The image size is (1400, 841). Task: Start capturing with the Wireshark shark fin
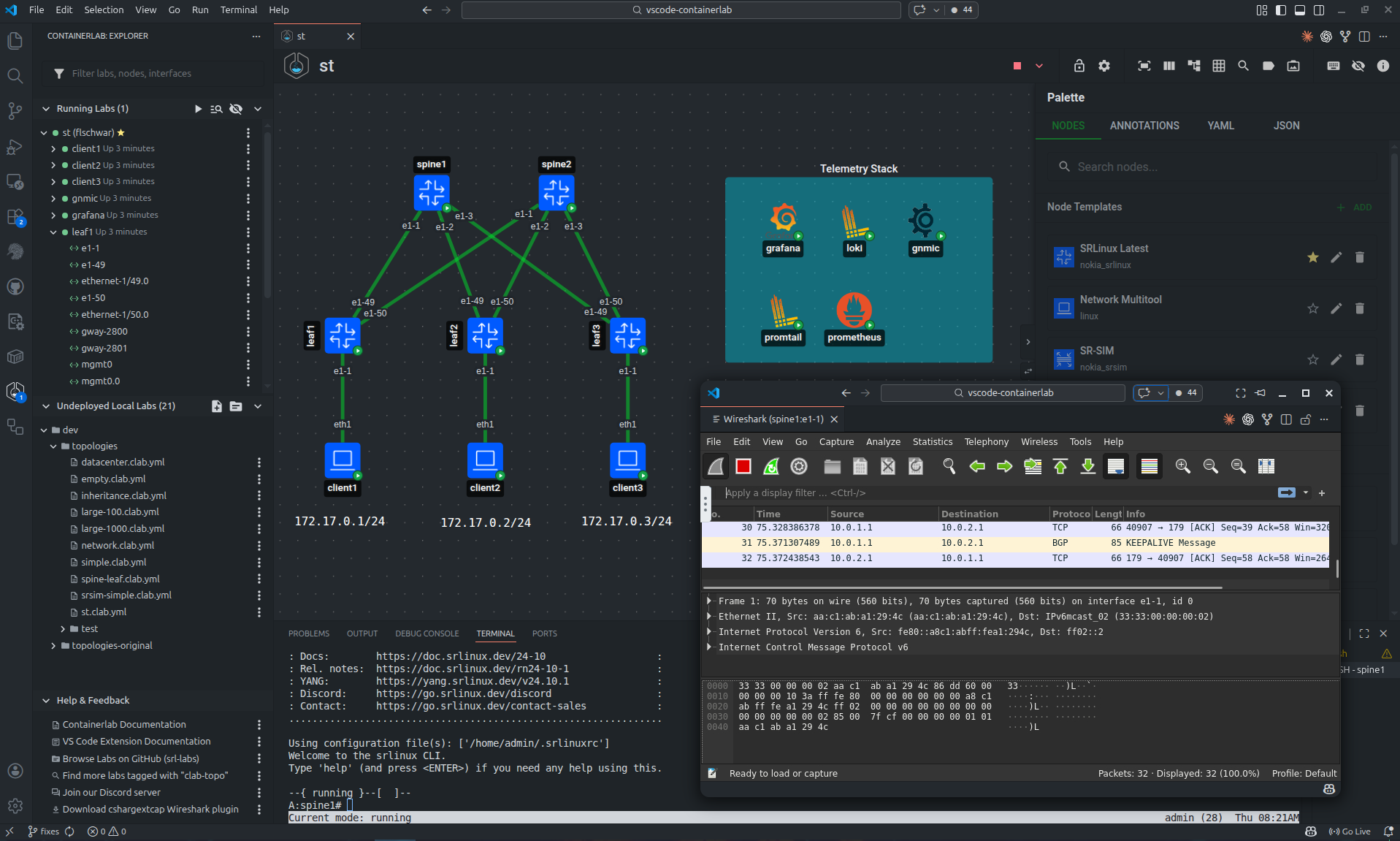click(716, 466)
